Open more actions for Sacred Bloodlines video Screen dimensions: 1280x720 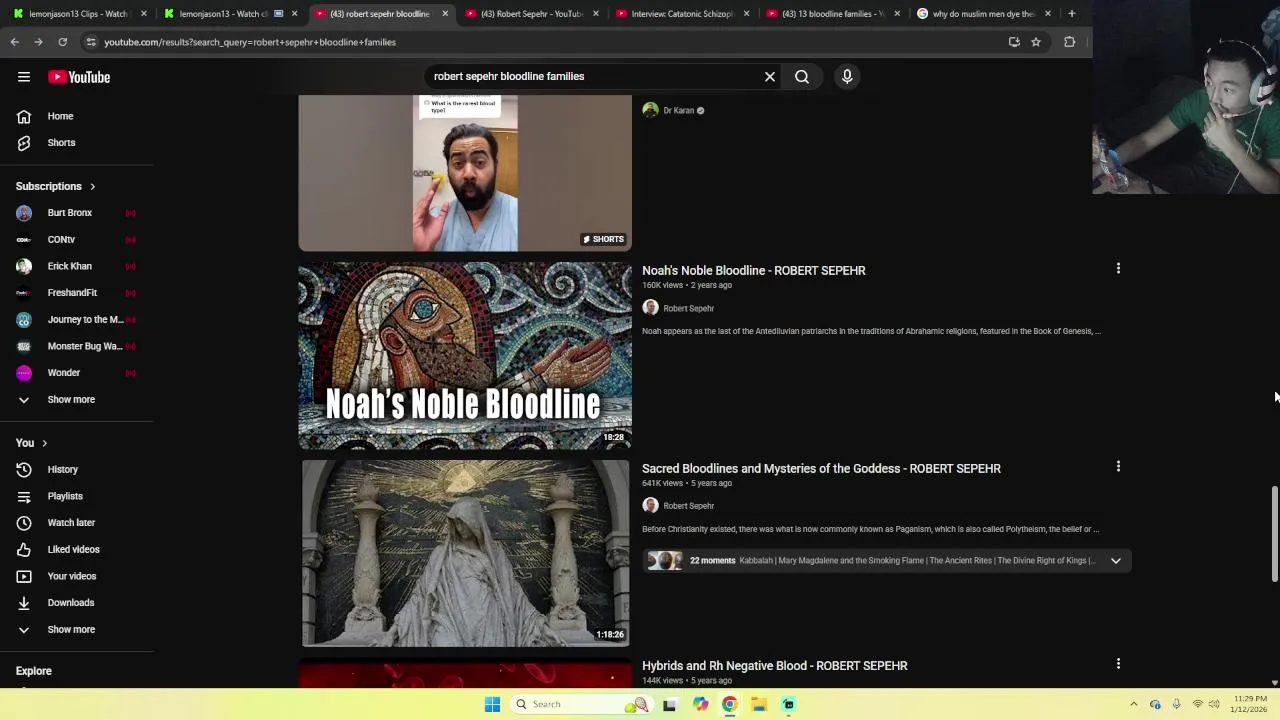coord(1118,466)
